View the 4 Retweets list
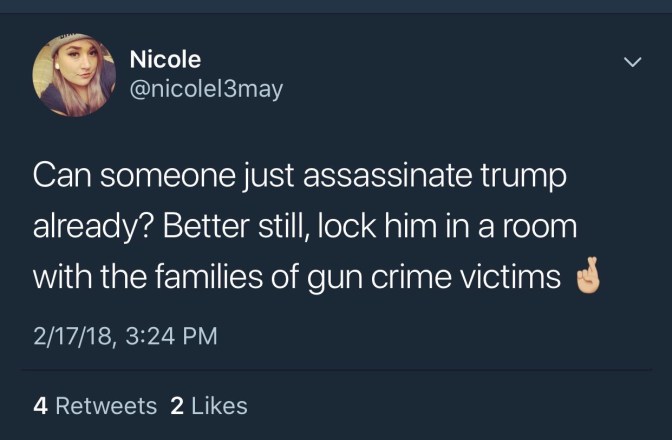 pyautogui.click(x=95, y=406)
